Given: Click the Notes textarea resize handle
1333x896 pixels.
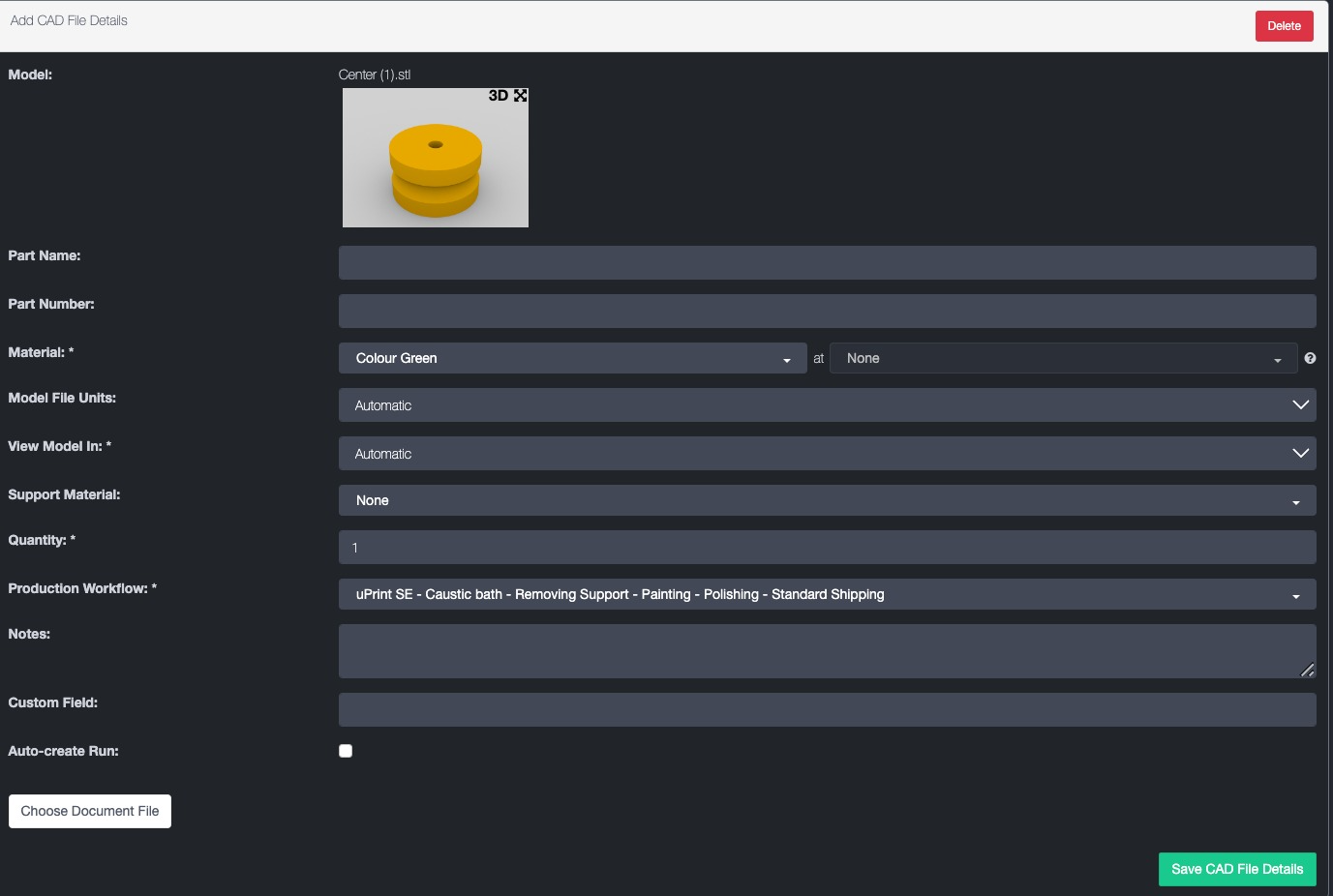Looking at the screenshot, I should pyautogui.click(x=1307, y=670).
